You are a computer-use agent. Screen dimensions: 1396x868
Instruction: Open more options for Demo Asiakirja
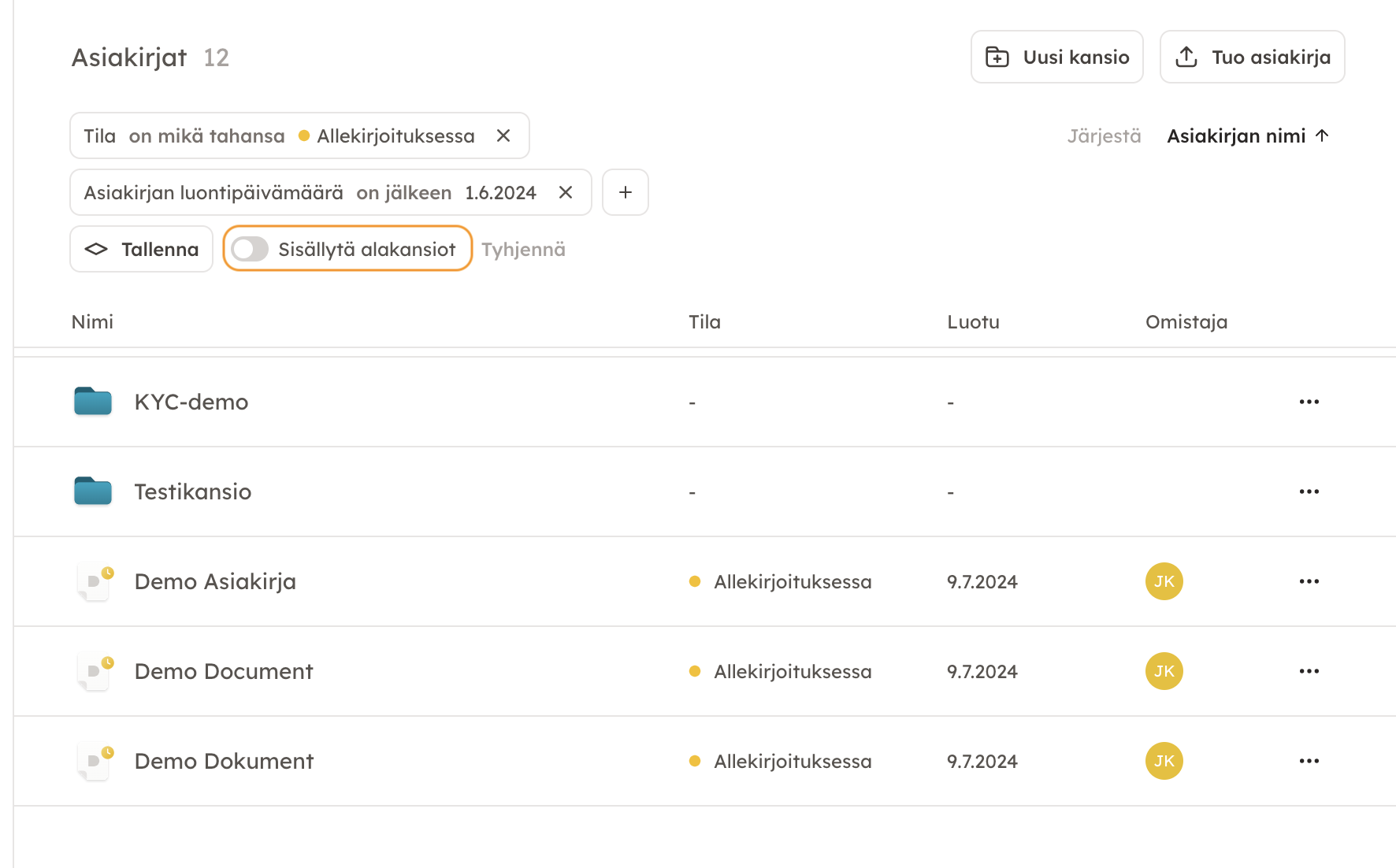coord(1309,581)
